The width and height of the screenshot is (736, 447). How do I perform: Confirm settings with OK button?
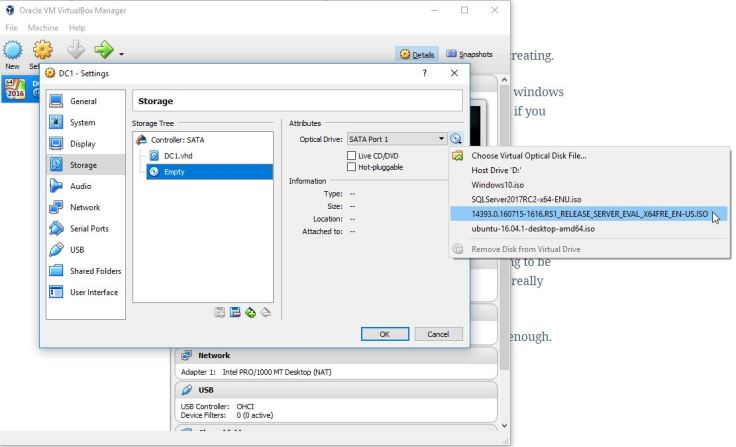click(x=385, y=334)
